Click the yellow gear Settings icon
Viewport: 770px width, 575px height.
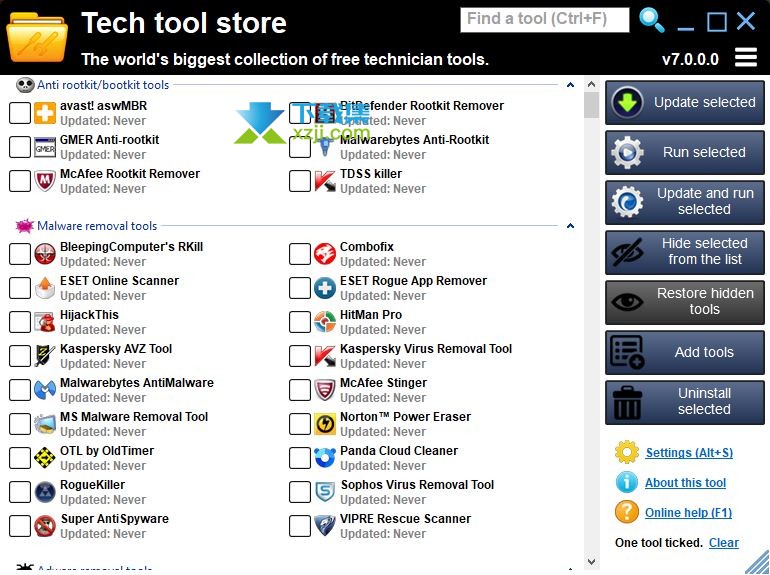[627, 452]
